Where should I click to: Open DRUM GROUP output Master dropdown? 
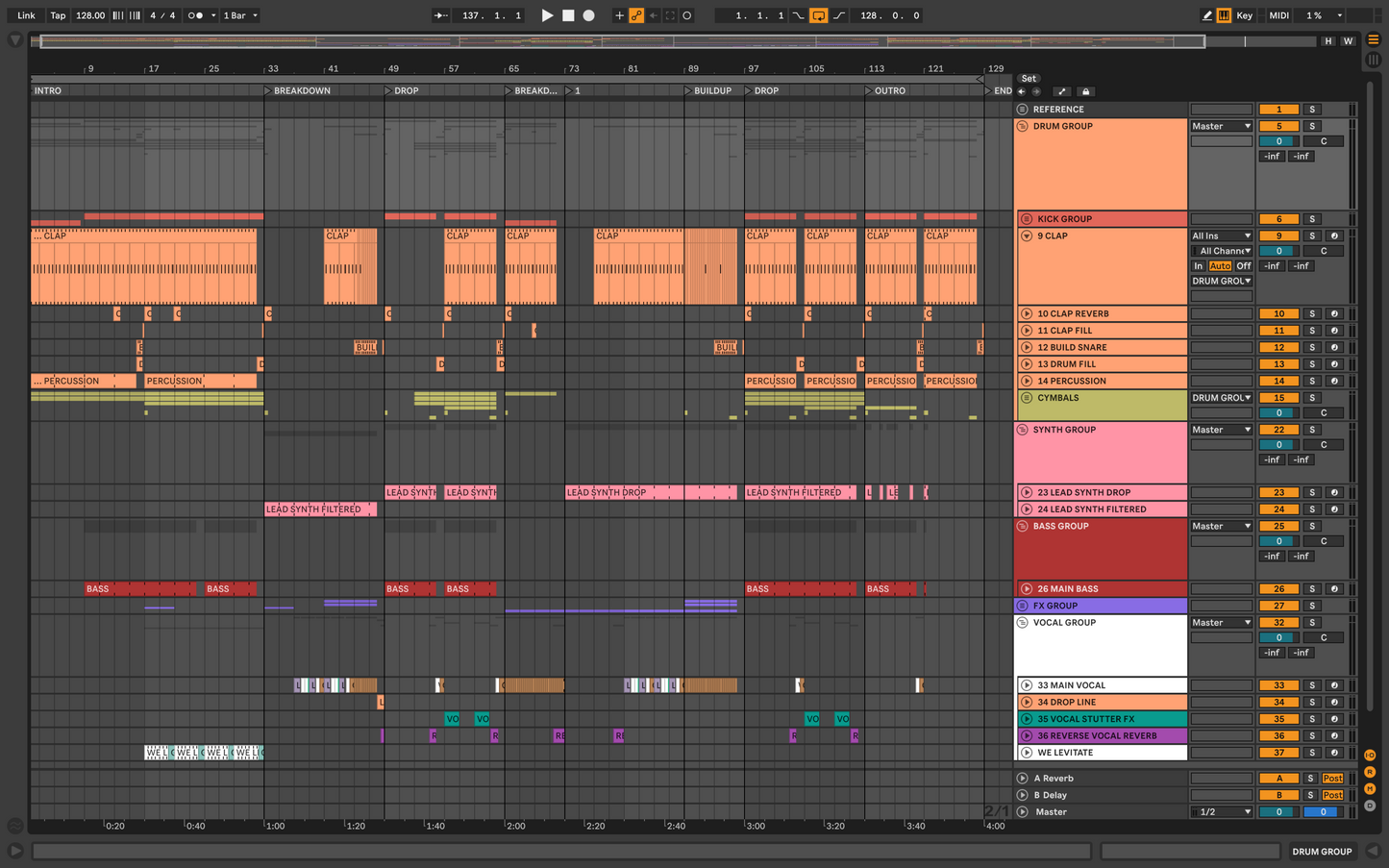coord(1221,127)
